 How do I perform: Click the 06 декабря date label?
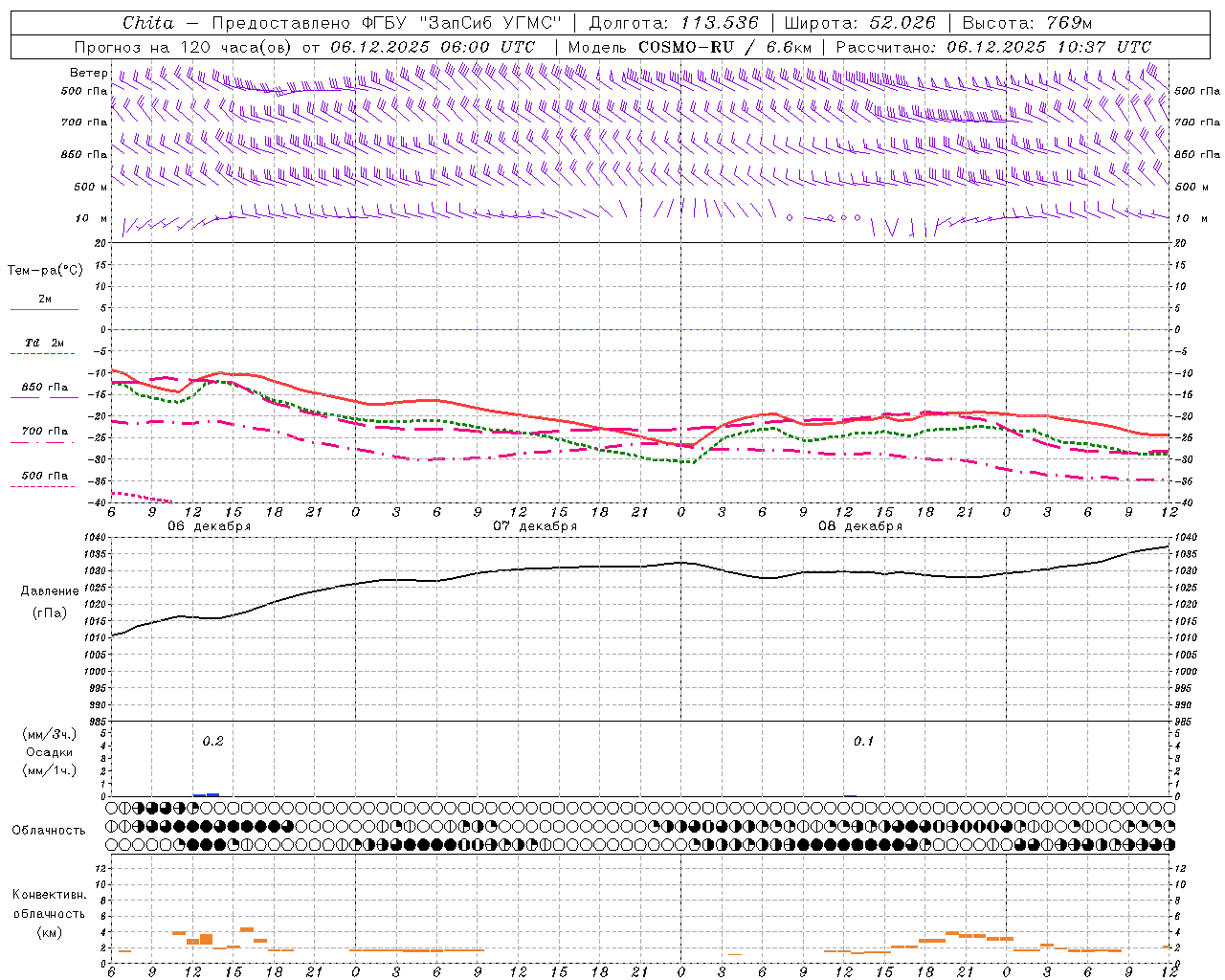tap(210, 526)
